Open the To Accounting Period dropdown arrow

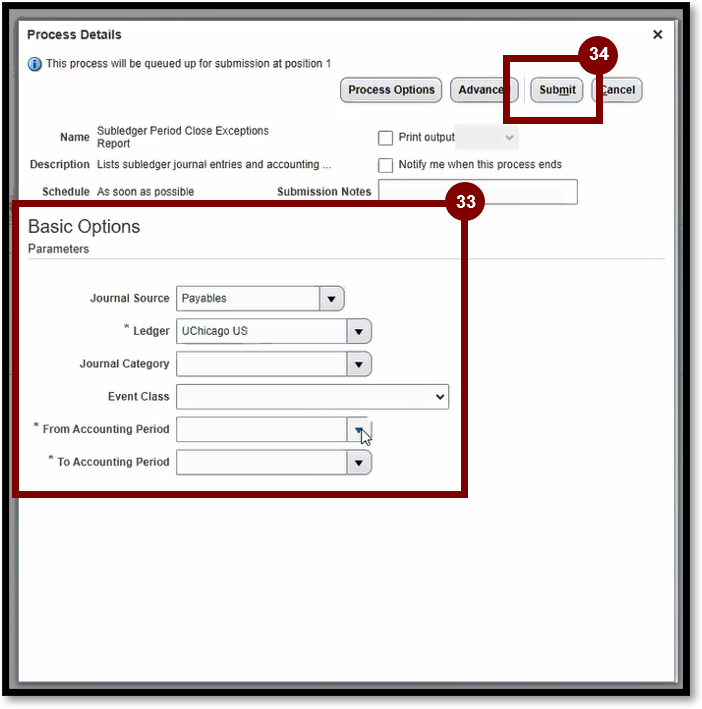point(359,462)
